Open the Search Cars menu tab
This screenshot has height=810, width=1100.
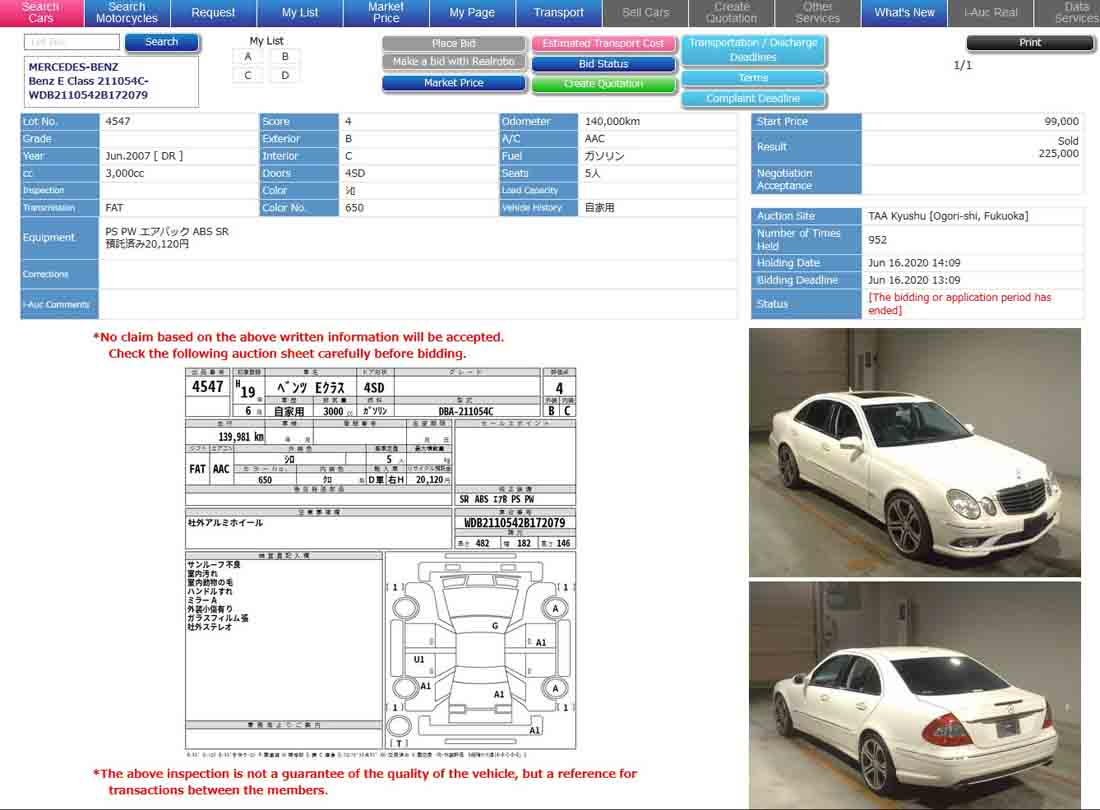(x=41, y=13)
